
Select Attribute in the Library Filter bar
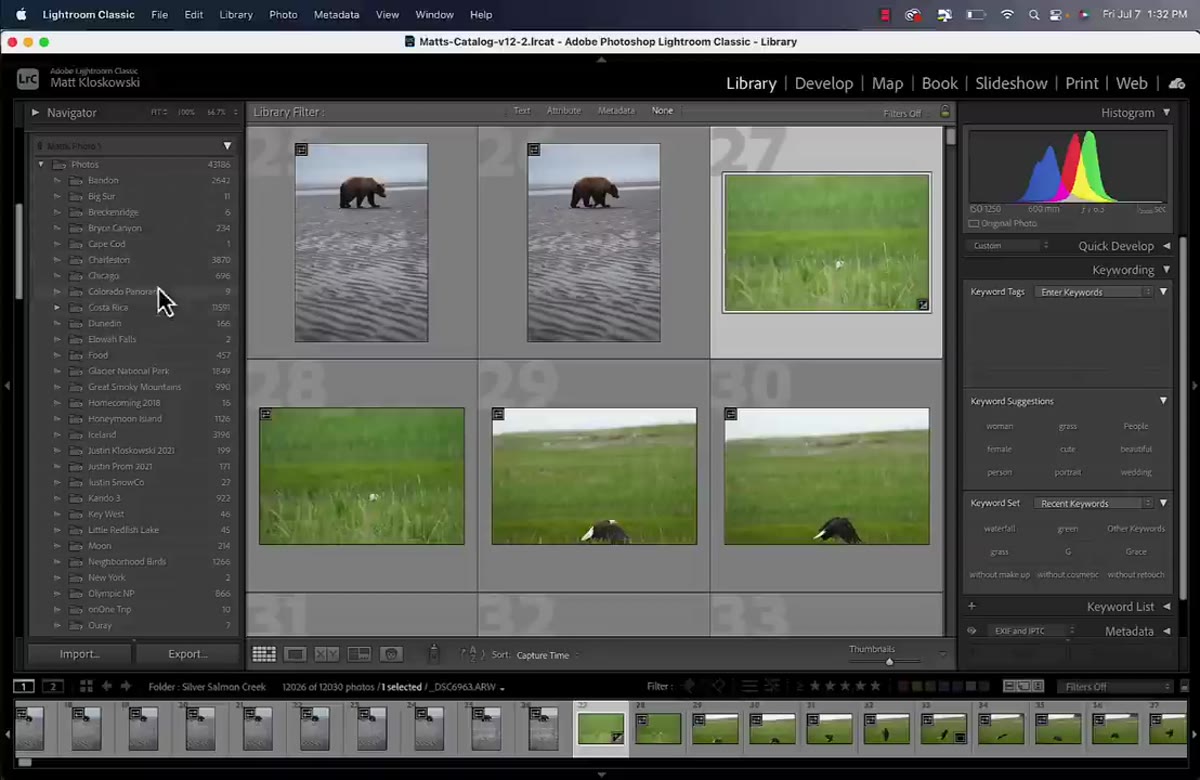pos(563,111)
